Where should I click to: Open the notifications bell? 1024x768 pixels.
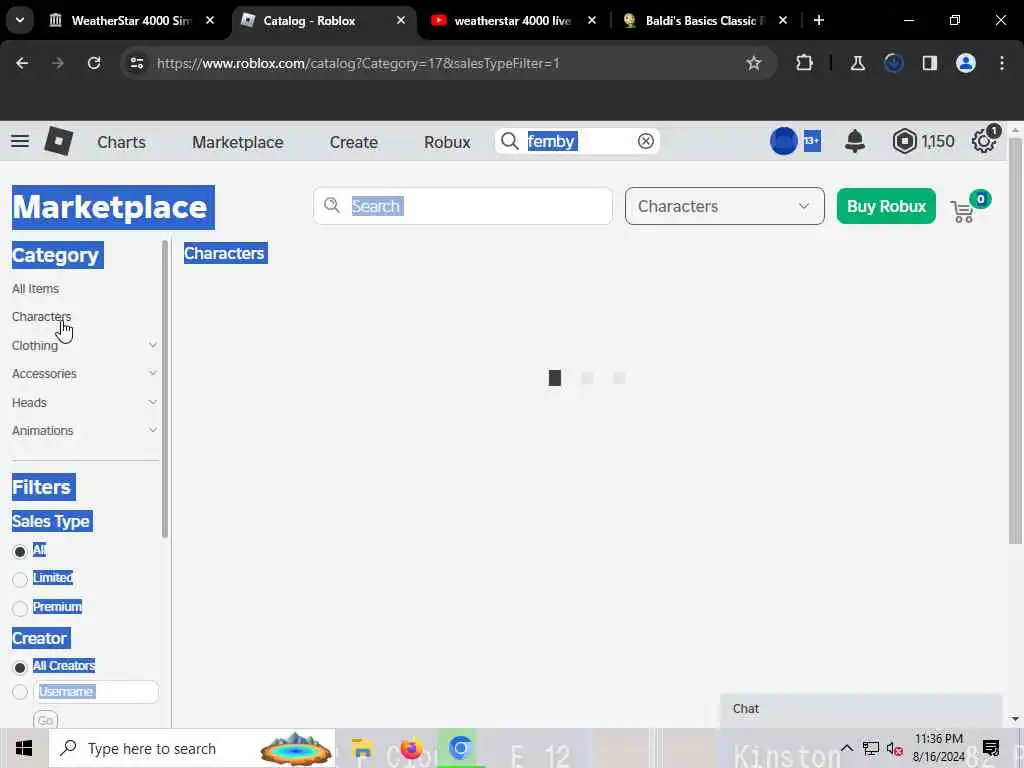click(855, 141)
